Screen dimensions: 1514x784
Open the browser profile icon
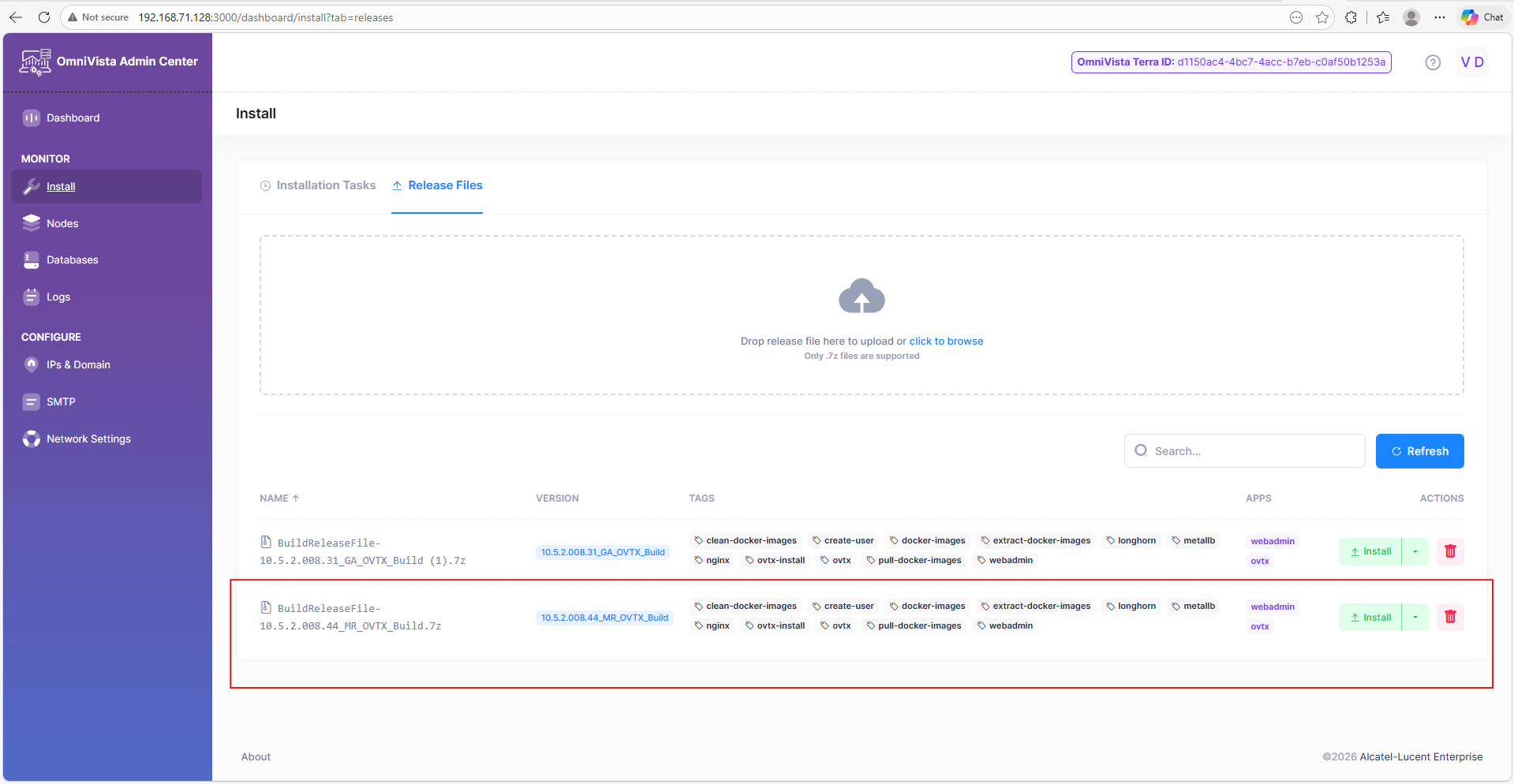(1411, 17)
